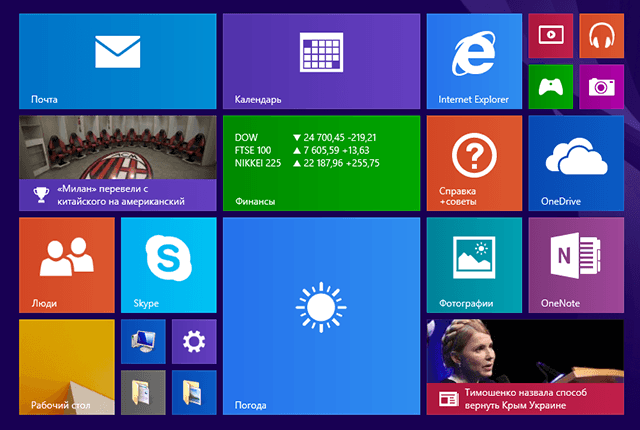Screen dimensions: 640x430
Task: Open the OneDrive cloud tile
Action: pos(576,163)
